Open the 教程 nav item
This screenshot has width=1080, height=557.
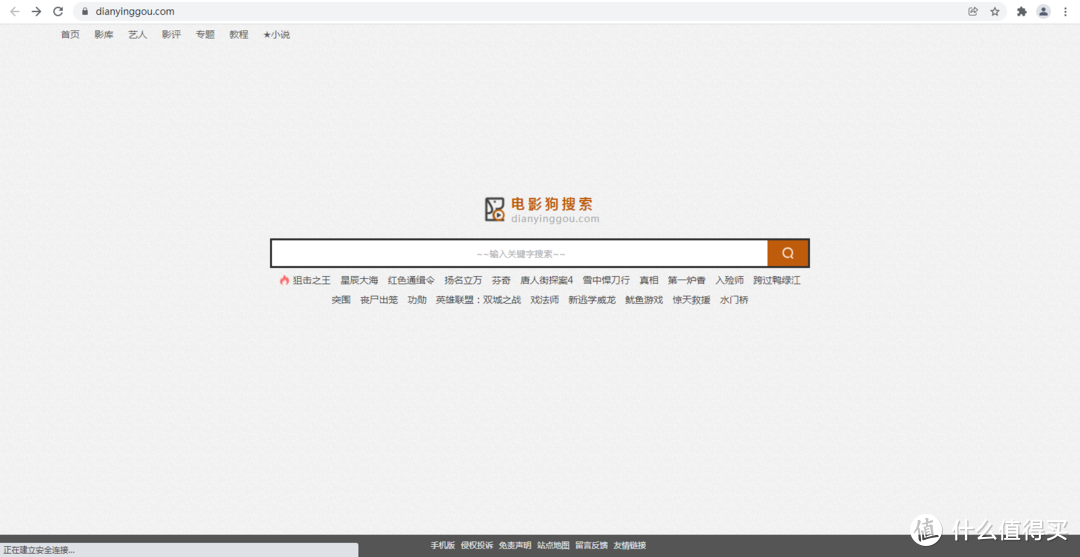pos(239,34)
